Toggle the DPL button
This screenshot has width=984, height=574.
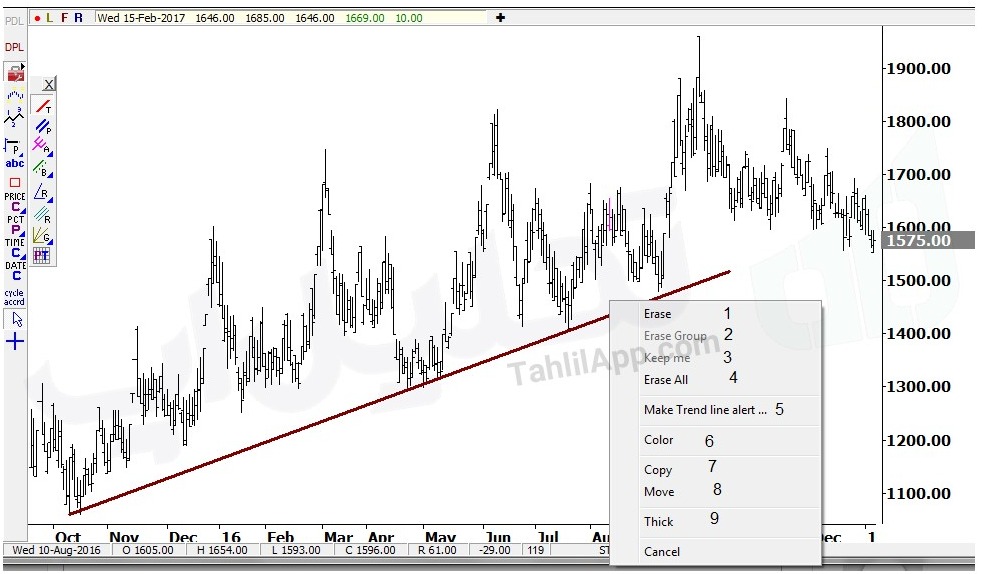pyautogui.click(x=14, y=47)
